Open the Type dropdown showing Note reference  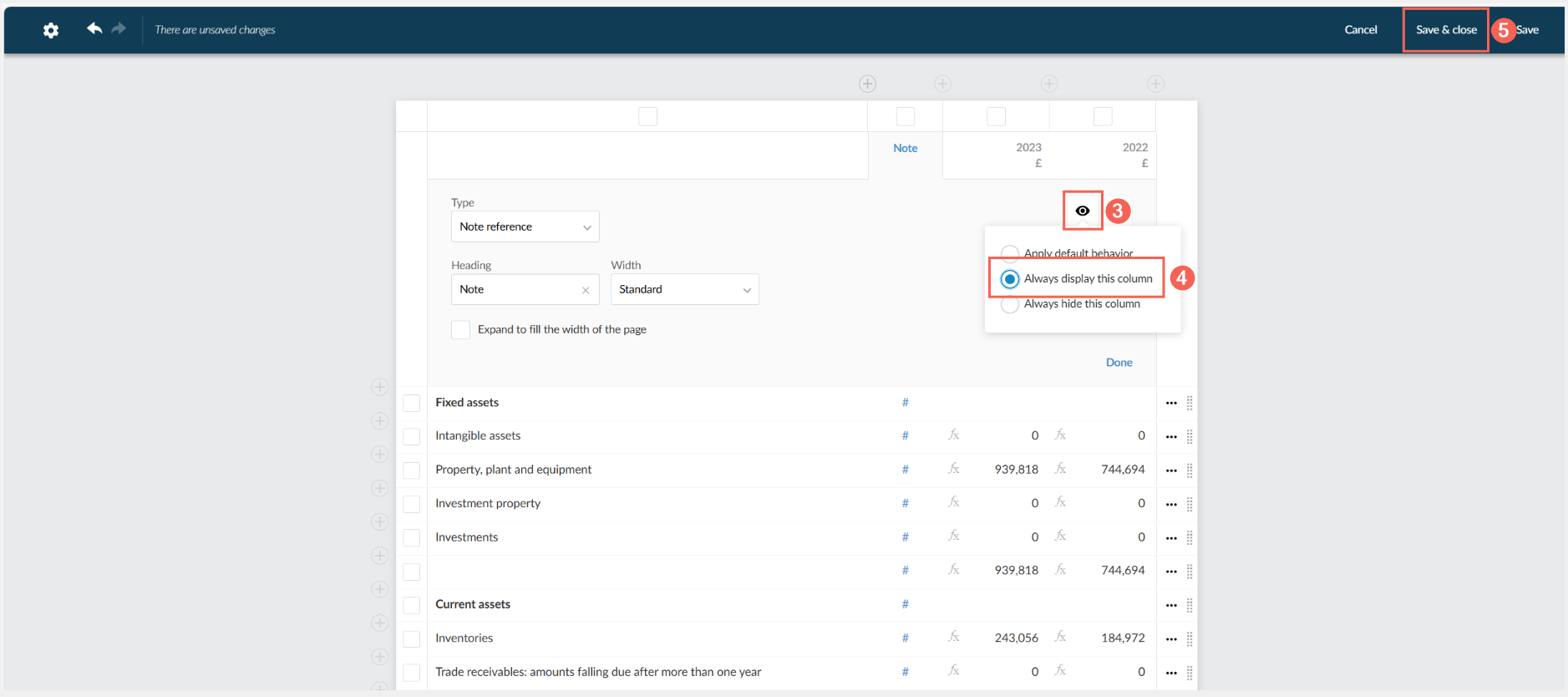525,226
